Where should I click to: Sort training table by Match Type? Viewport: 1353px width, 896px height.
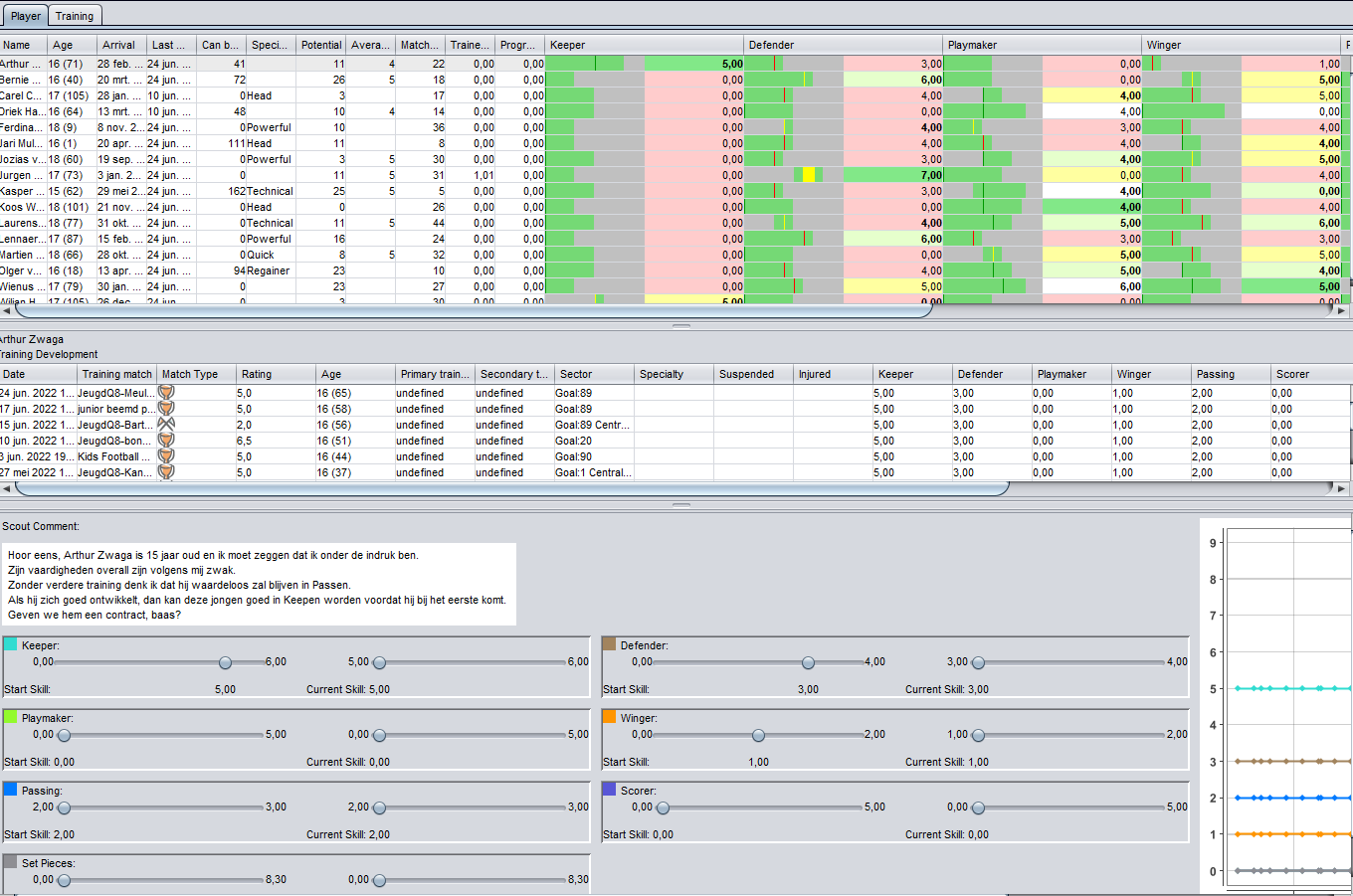[196, 374]
